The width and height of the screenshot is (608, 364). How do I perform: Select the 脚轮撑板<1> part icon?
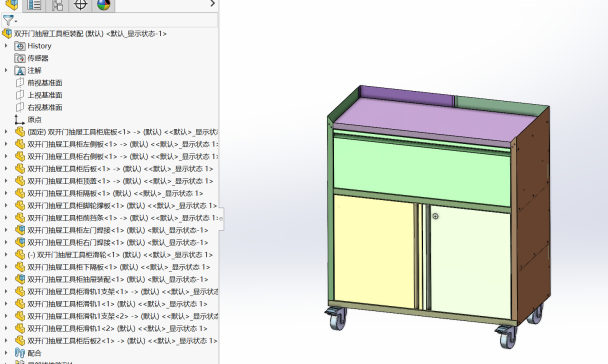click(20, 205)
